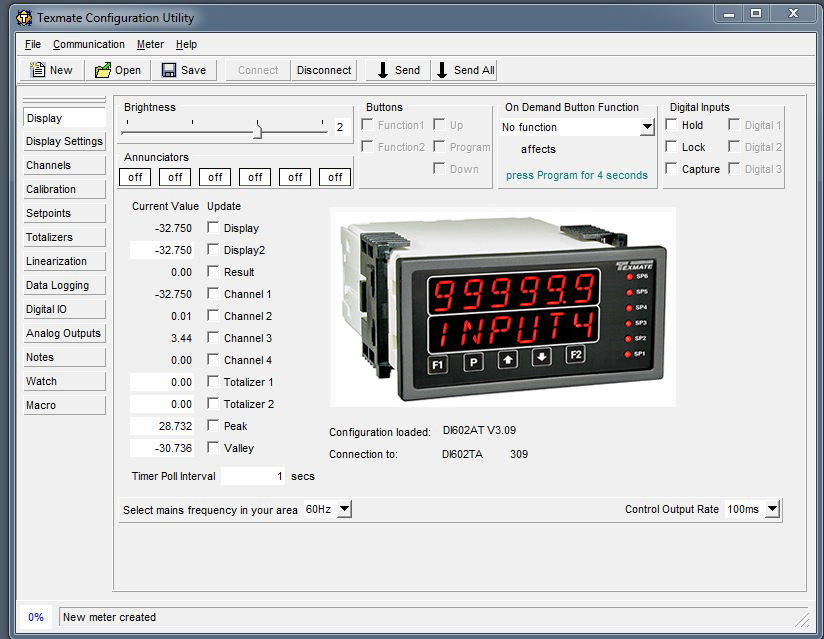Click the F1 key on meter image
Screen dimensions: 824x639
pos(438,365)
